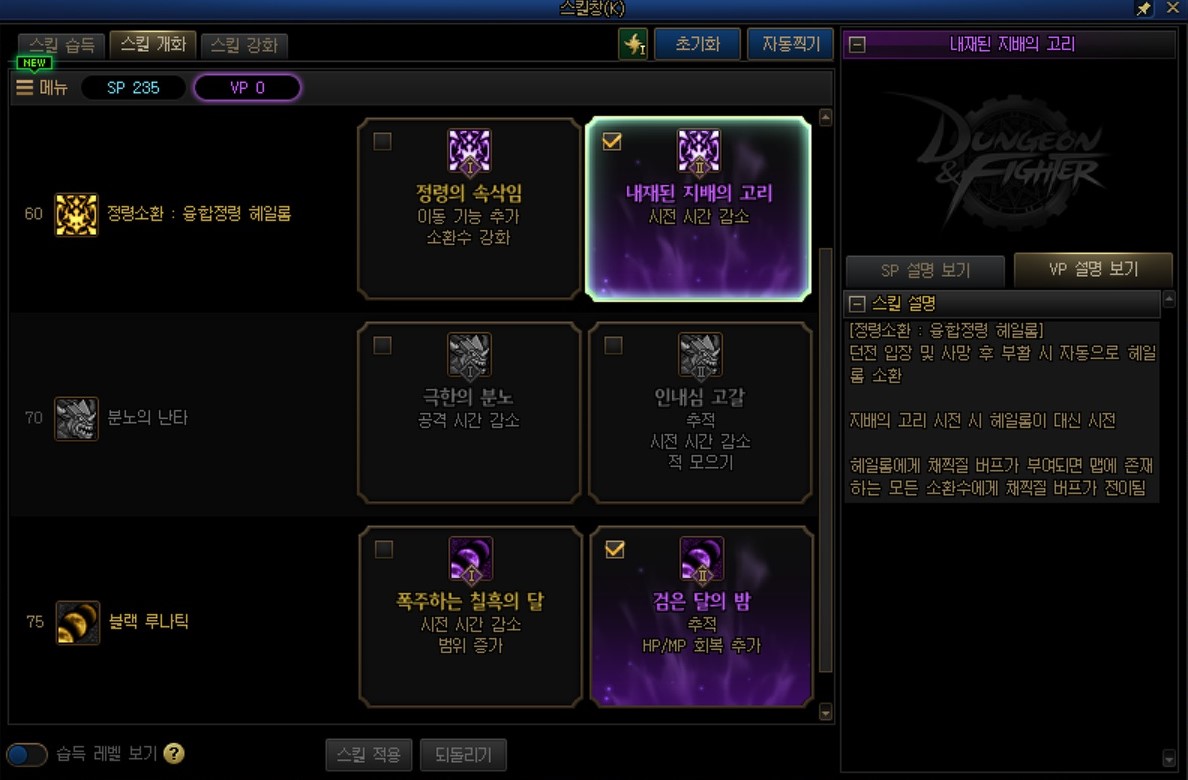Click the 자동찍기 button
Screen dimensions: 1188x780
click(790, 44)
